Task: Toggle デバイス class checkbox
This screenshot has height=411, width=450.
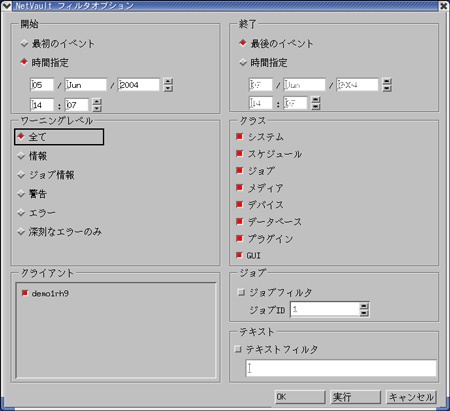Action: tap(239, 204)
